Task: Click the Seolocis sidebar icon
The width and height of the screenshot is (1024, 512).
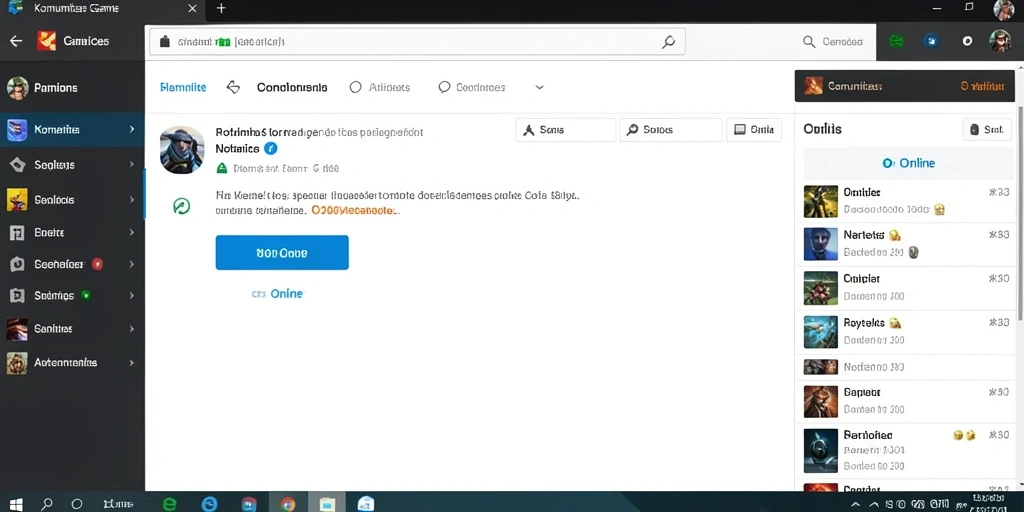Action: point(17,199)
